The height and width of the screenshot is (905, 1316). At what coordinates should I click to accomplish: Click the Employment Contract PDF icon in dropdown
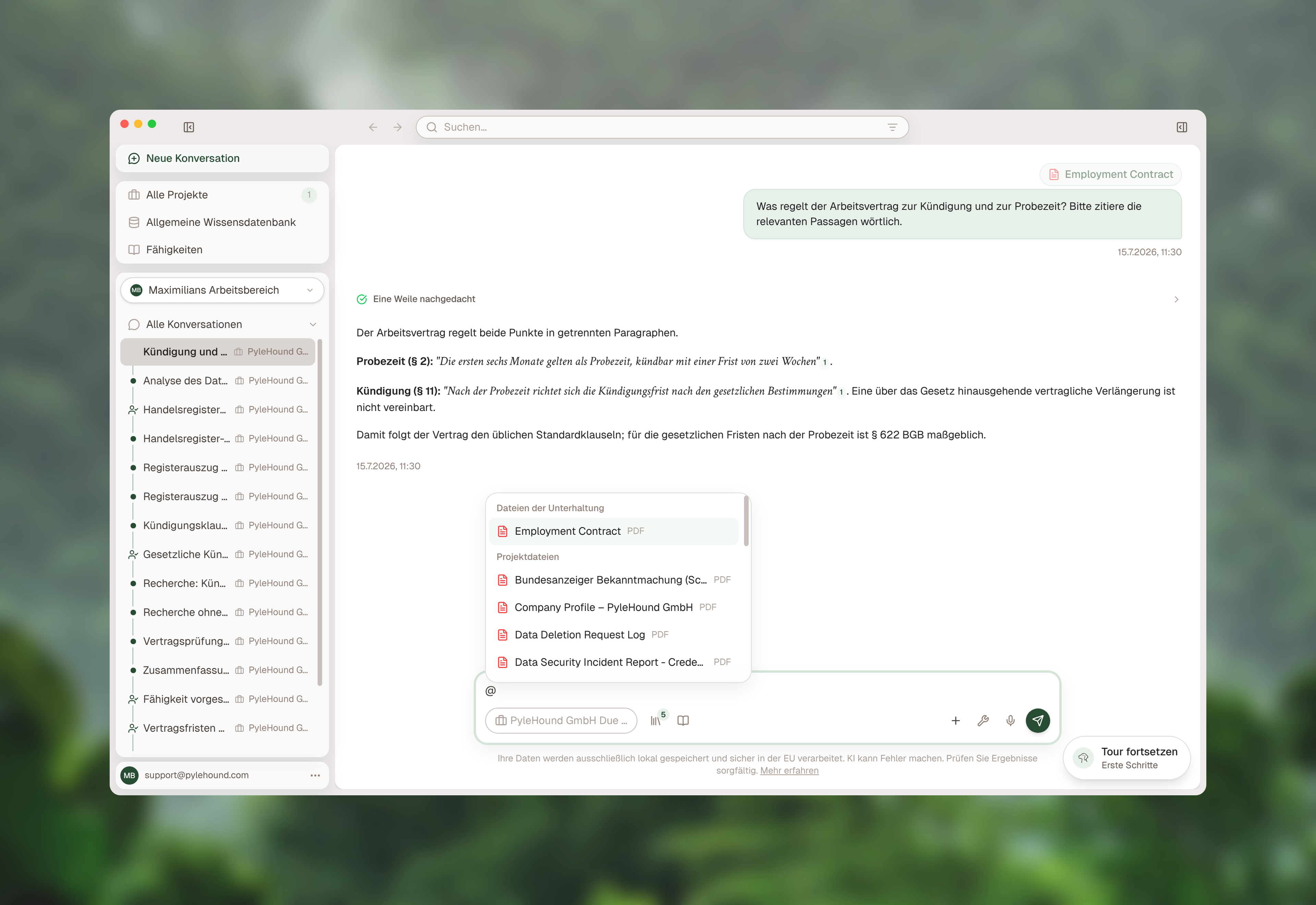click(502, 531)
